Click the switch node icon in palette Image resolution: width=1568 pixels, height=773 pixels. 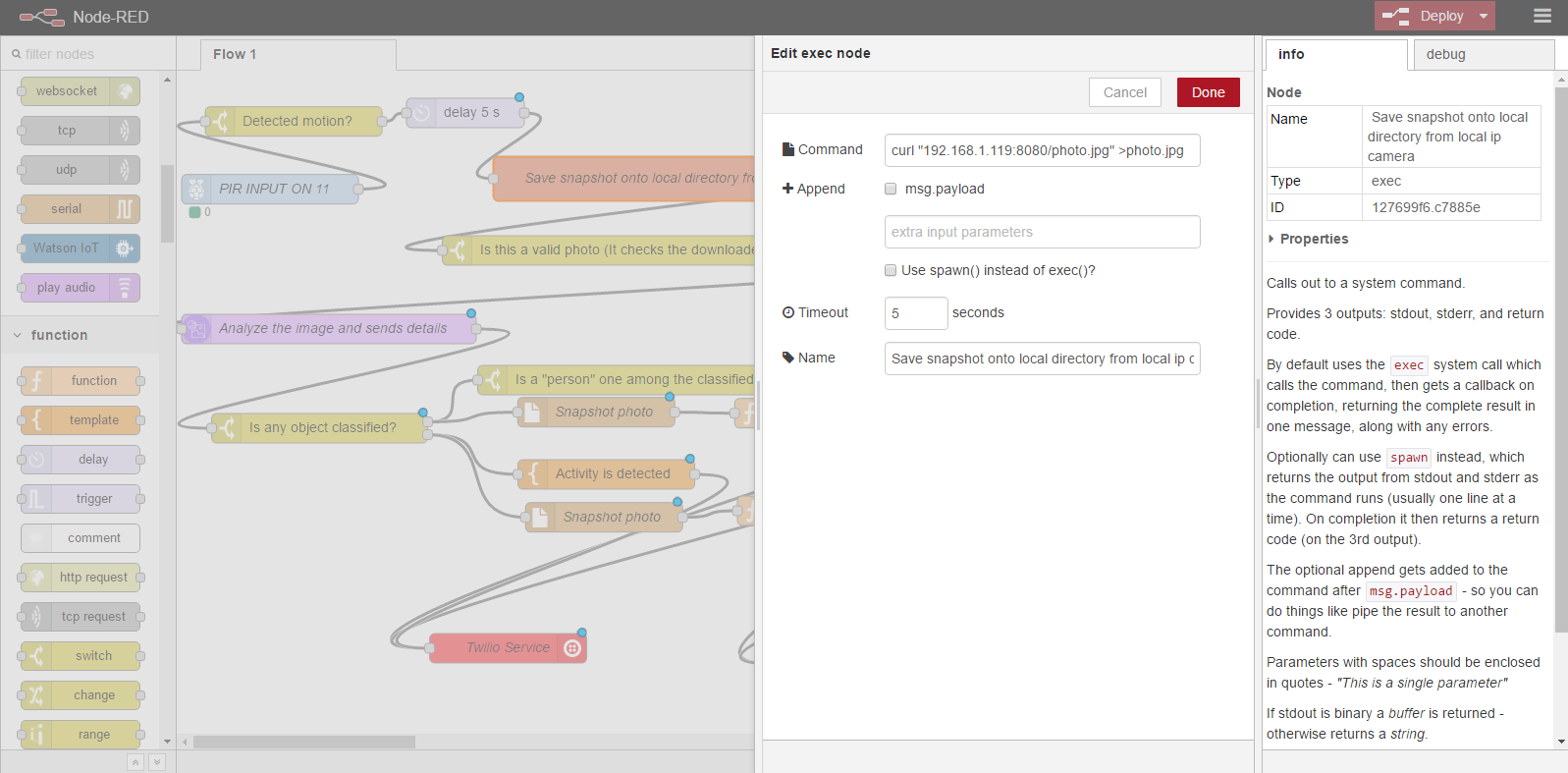click(36, 656)
